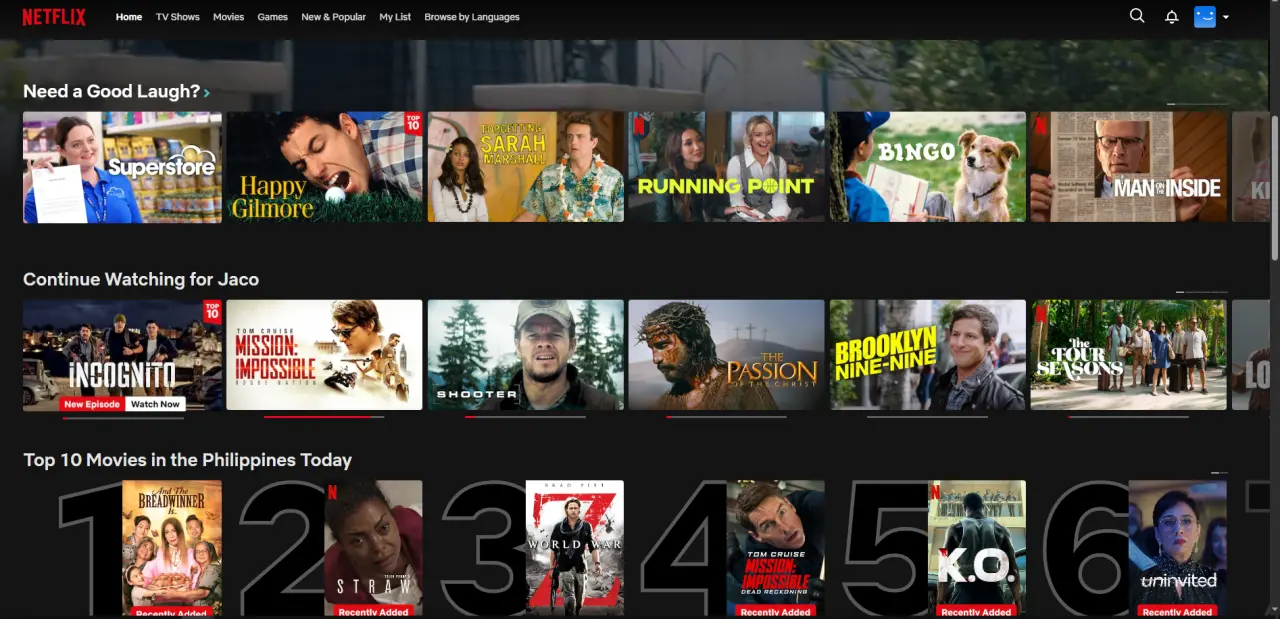Open the Running Point thumbnail
This screenshot has width=1280, height=619.
click(x=727, y=167)
